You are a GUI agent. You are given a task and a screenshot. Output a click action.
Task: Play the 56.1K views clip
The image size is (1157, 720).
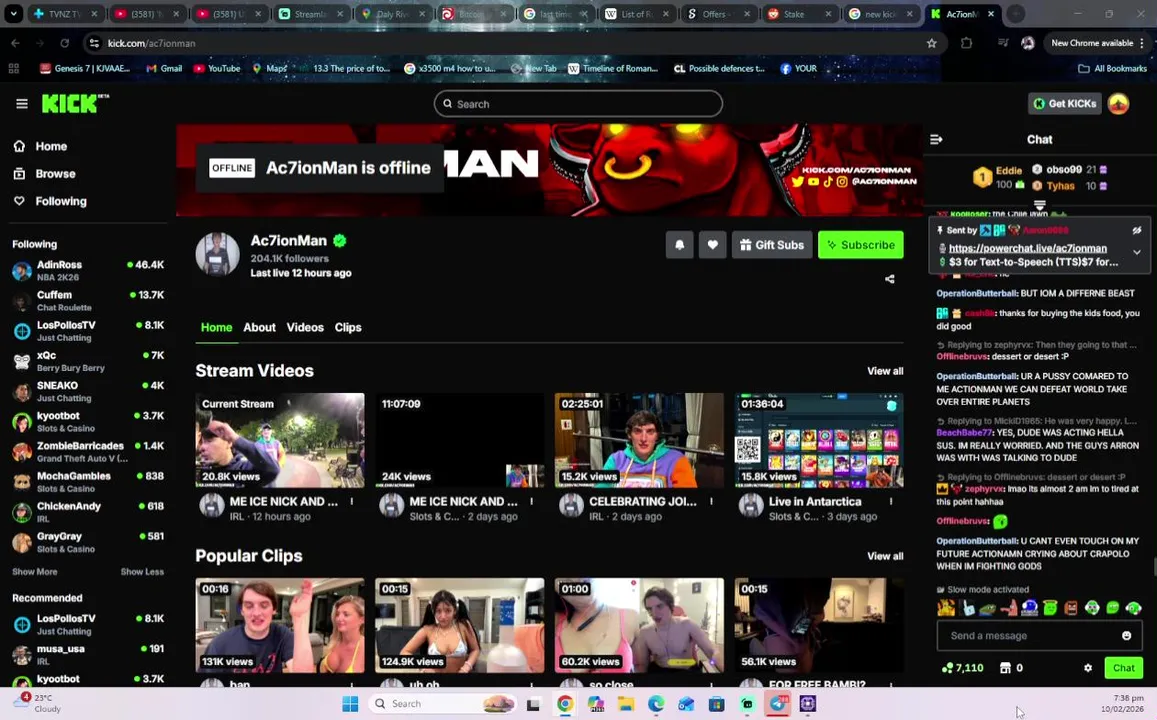[x=819, y=626]
